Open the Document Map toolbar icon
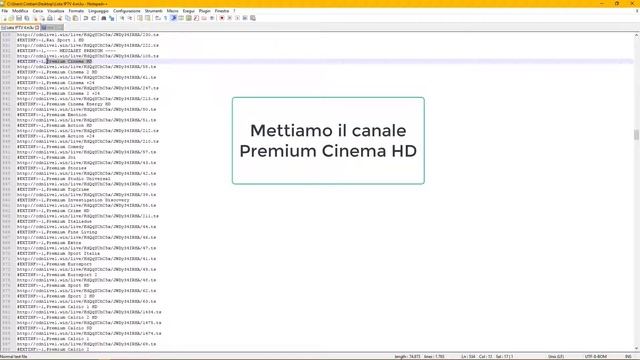 (188, 18)
